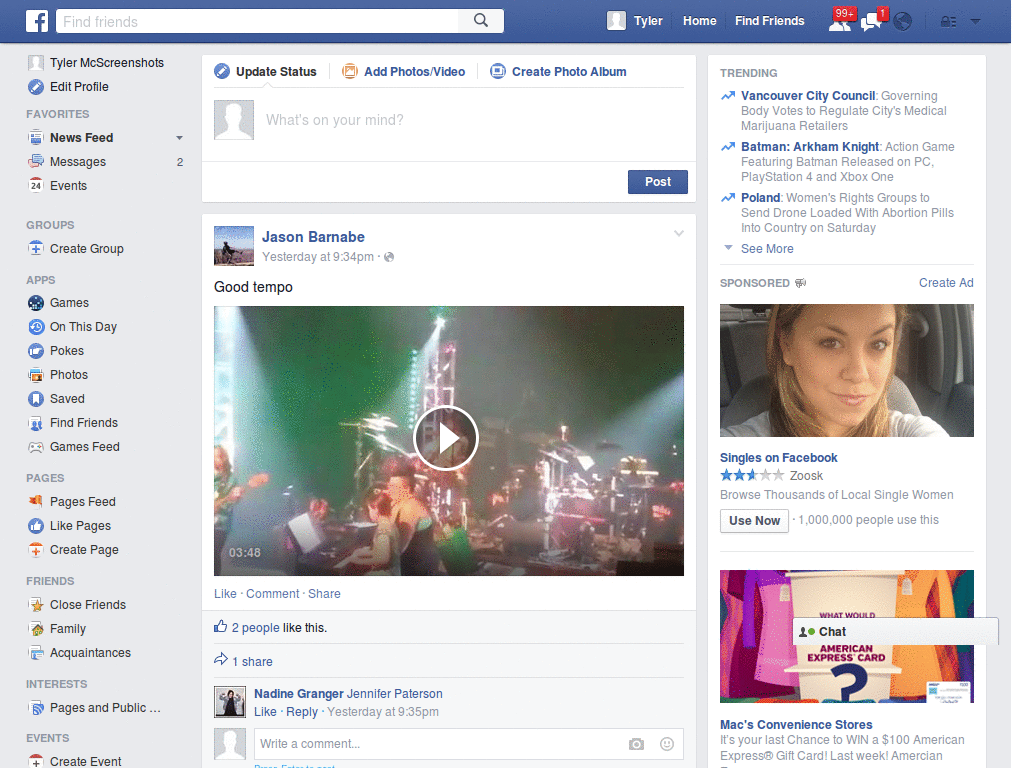Expand the News Feed sort dropdown arrow
1024x768 pixels.
pyautogui.click(x=180, y=138)
